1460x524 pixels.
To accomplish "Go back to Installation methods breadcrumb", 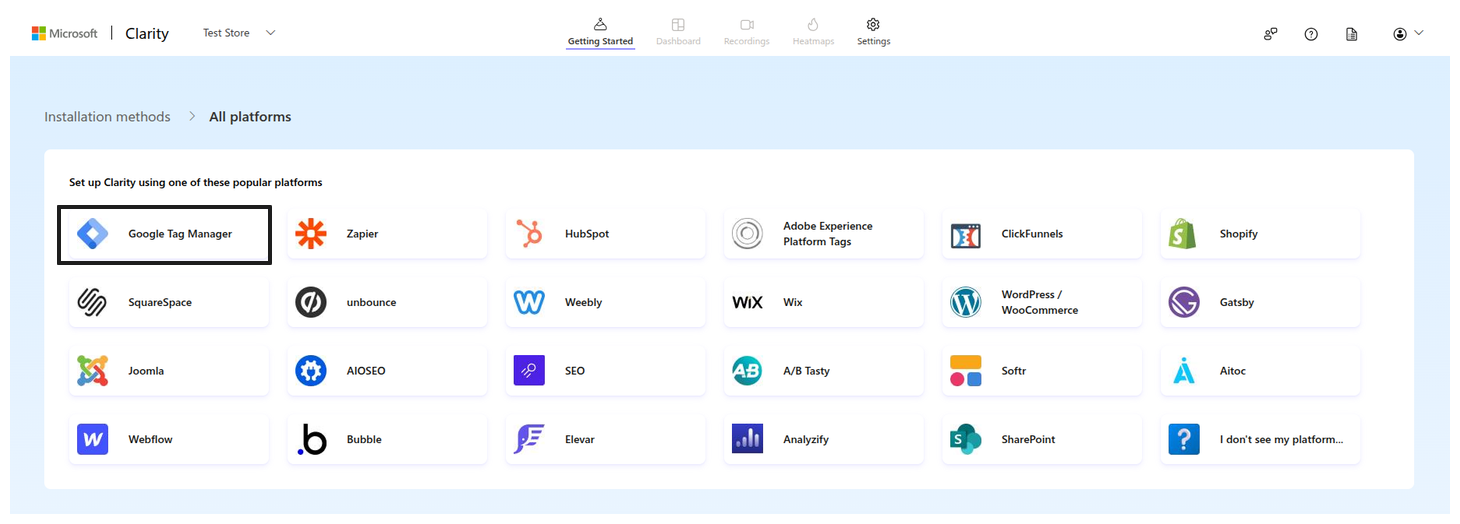I will tap(107, 117).
